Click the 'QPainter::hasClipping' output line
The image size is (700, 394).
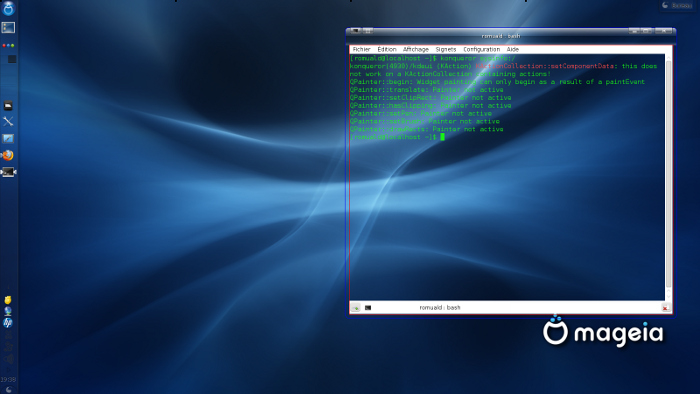[x=430, y=106]
